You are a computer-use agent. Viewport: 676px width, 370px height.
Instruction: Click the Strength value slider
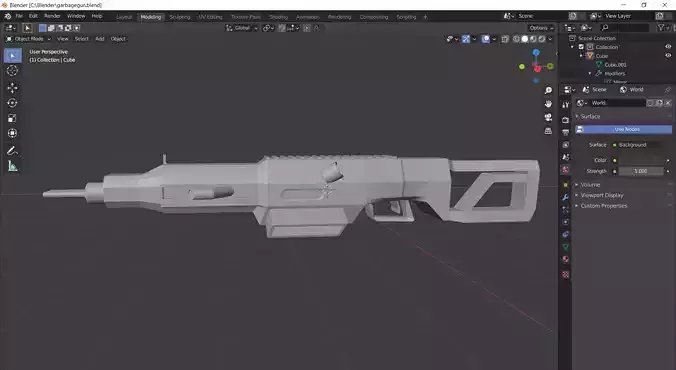[x=641, y=171]
